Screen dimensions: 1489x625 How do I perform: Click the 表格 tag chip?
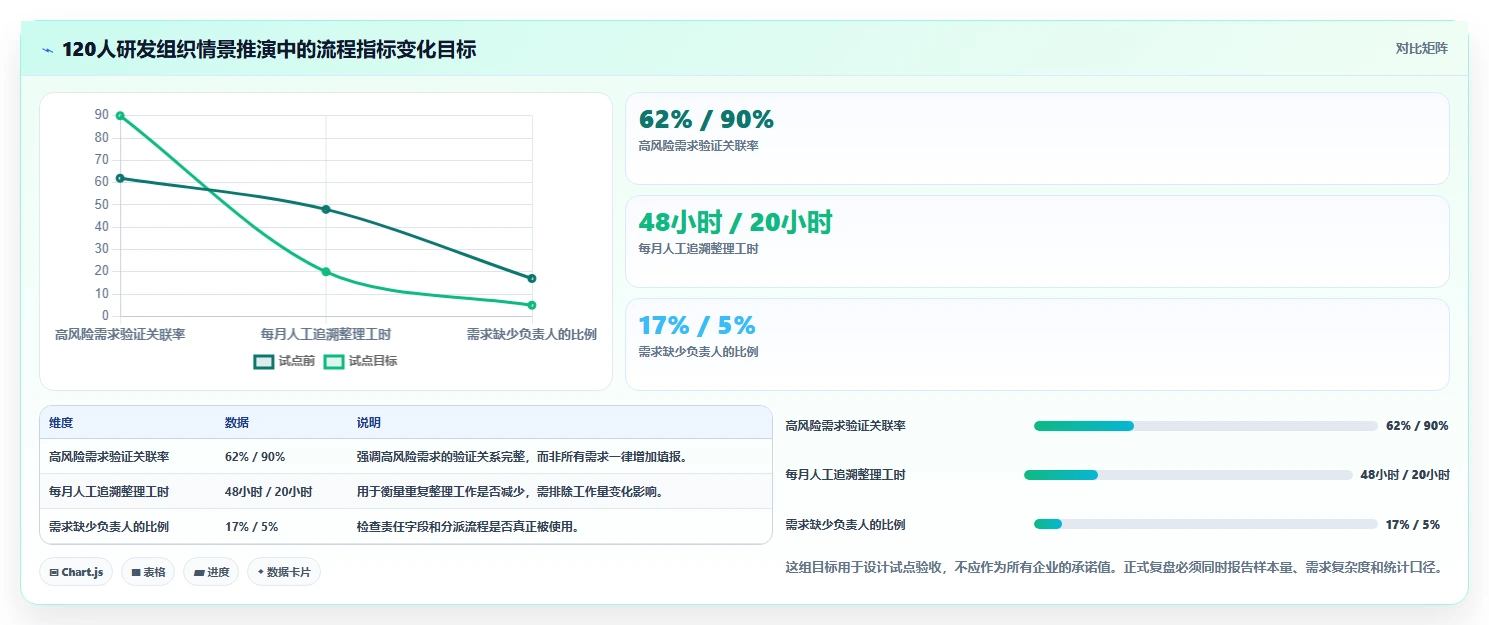148,572
